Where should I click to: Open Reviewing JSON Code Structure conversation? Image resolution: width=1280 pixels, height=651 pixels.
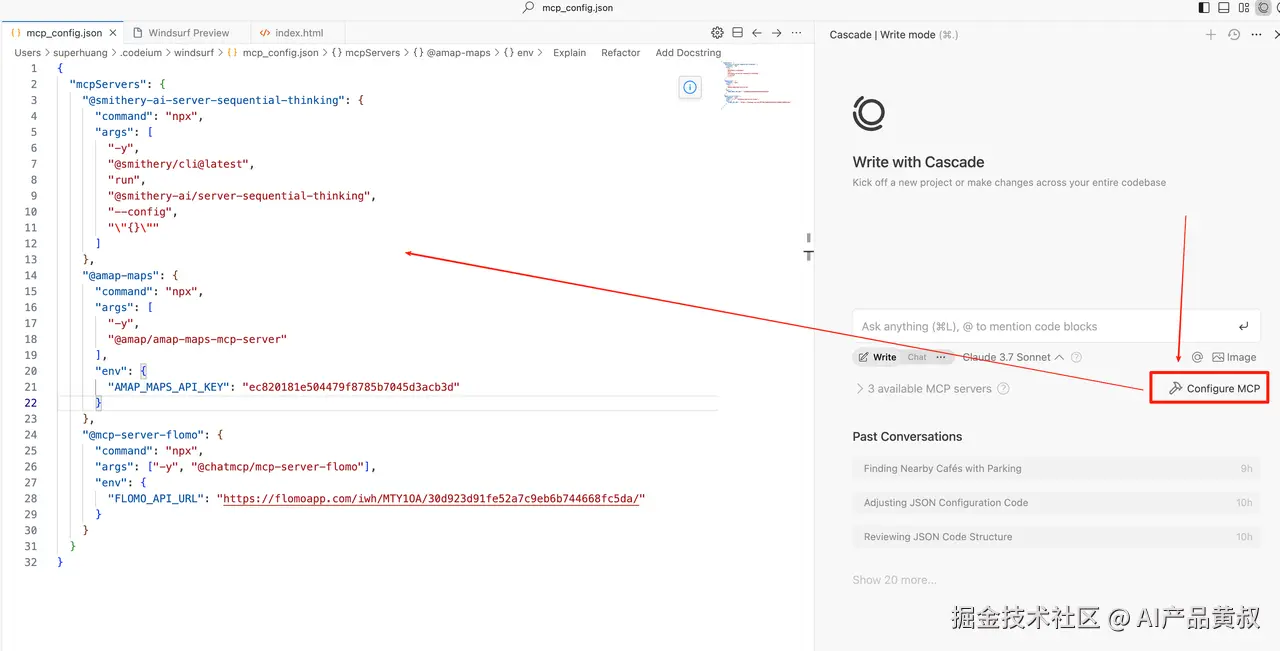pos(1056,536)
